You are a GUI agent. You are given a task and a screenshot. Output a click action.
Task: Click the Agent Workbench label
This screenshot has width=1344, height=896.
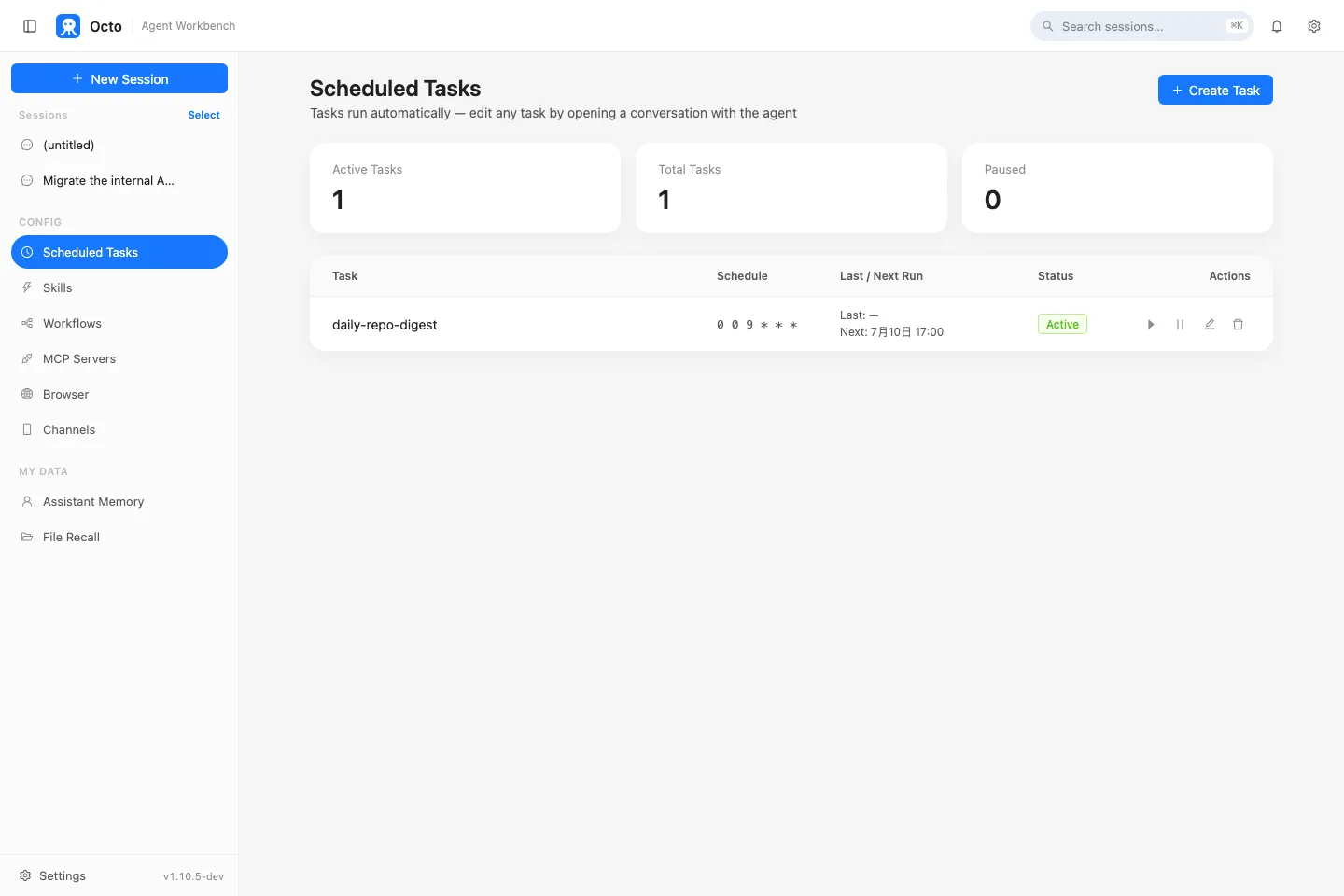189,26
